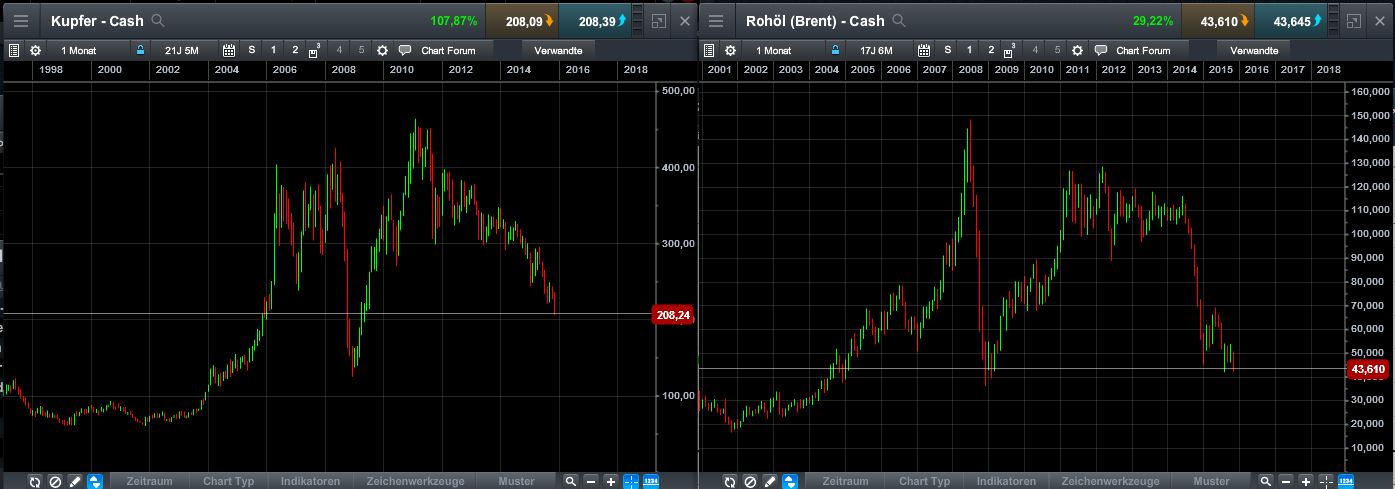Open Chart Typ menu on Kupfer chart
Image resolution: width=1395 pixels, height=489 pixels.
pyautogui.click(x=228, y=481)
